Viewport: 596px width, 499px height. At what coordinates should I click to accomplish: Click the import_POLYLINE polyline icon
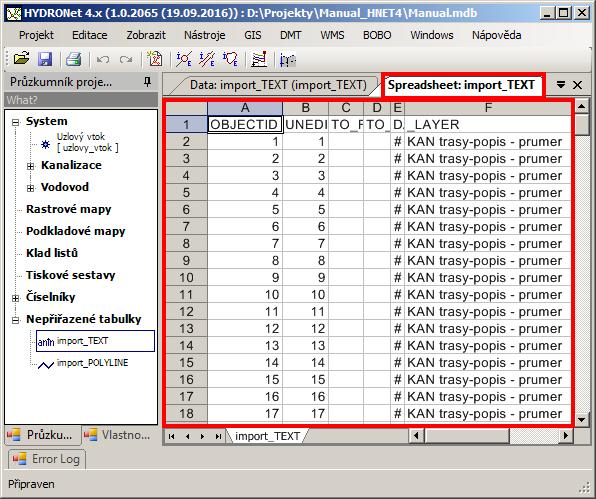coord(46,365)
